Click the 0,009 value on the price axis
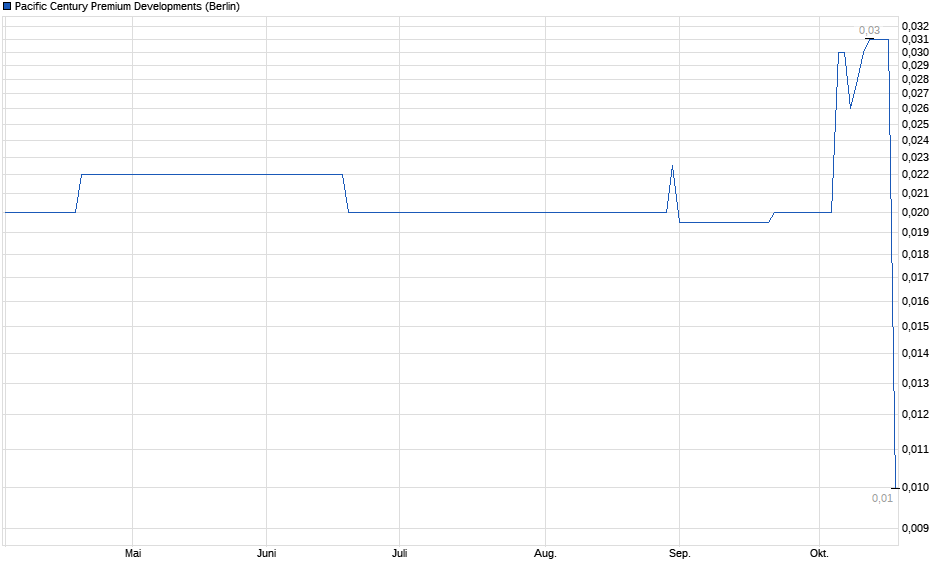This screenshot has height=579, width=940. (915, 528)
